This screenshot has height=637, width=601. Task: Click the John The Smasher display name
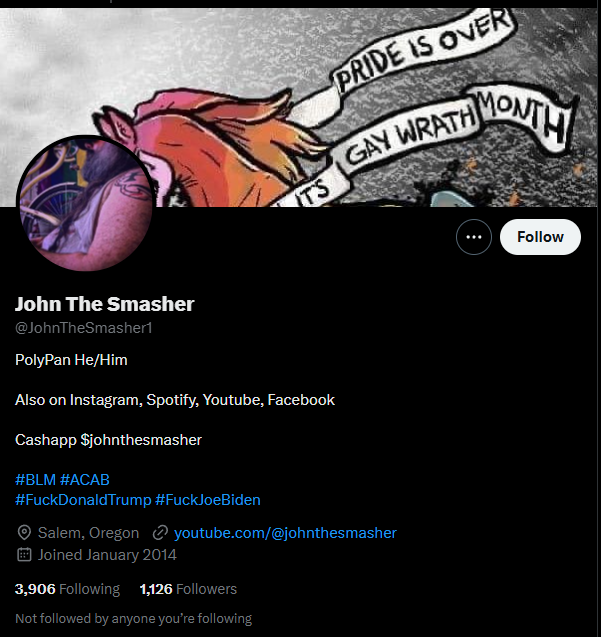click(x=105, y=304)
